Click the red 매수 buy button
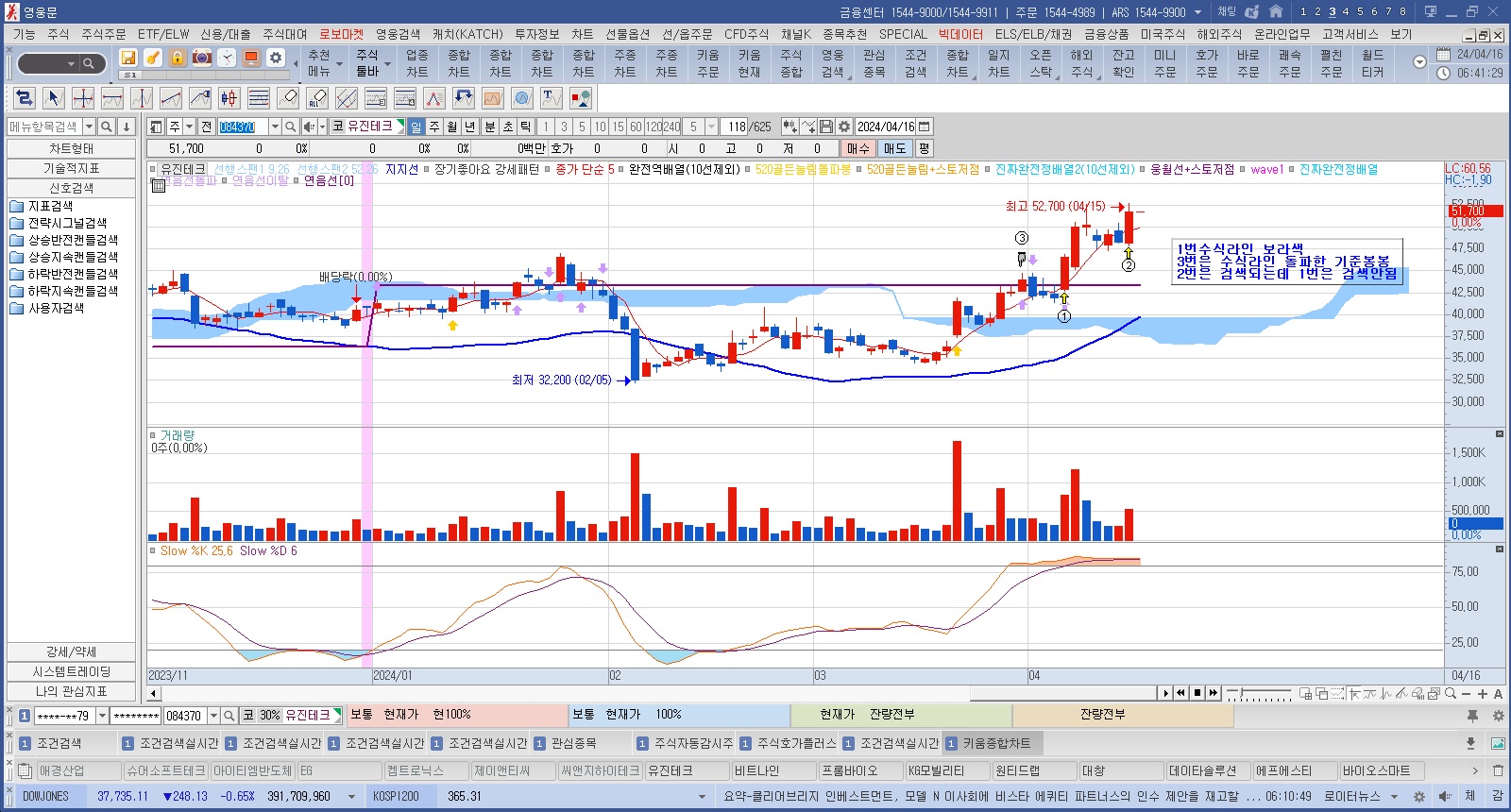1511x812 pixels. [857, 148]
